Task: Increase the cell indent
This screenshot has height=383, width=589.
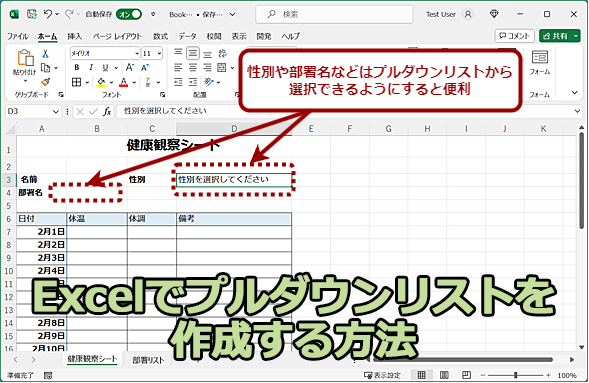Action: point(193,82)
